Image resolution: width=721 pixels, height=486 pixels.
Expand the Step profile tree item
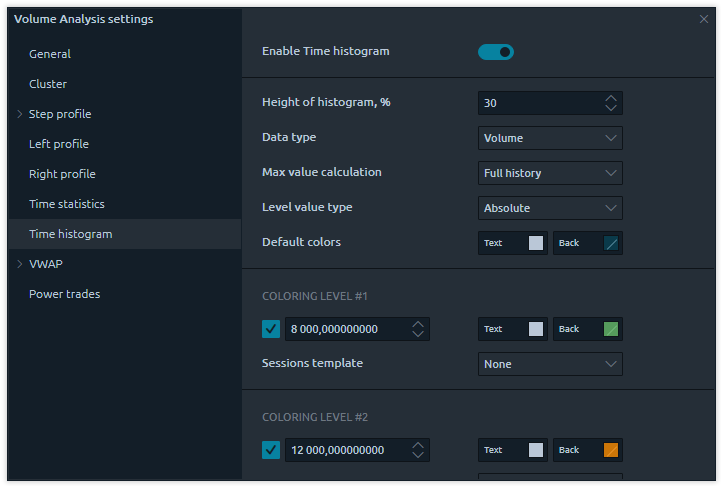pyautogui.click(x=19, y=114)
